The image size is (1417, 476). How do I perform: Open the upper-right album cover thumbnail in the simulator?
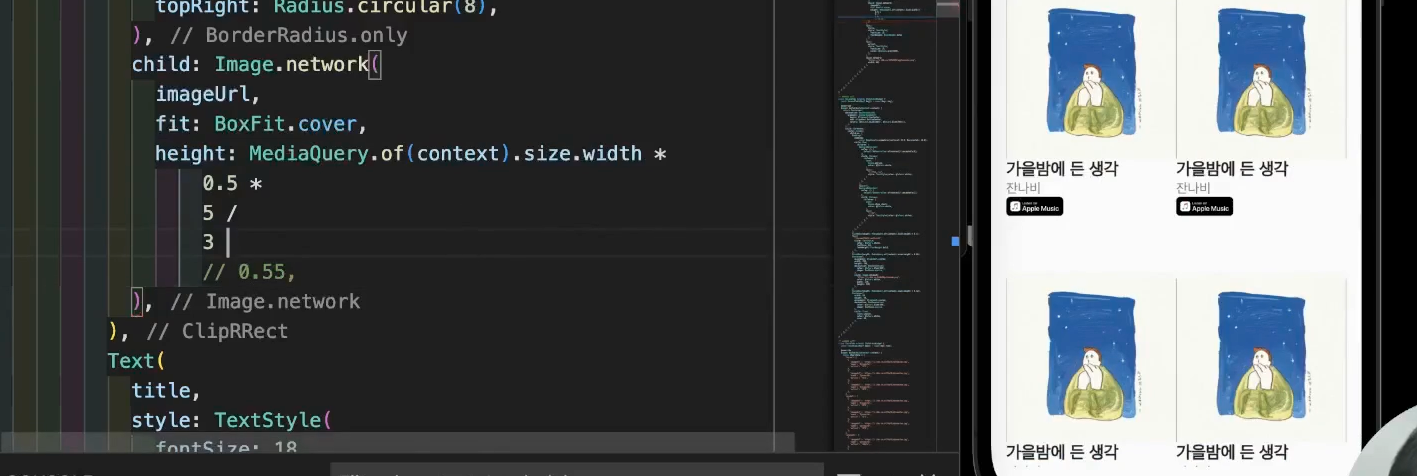1261,79
